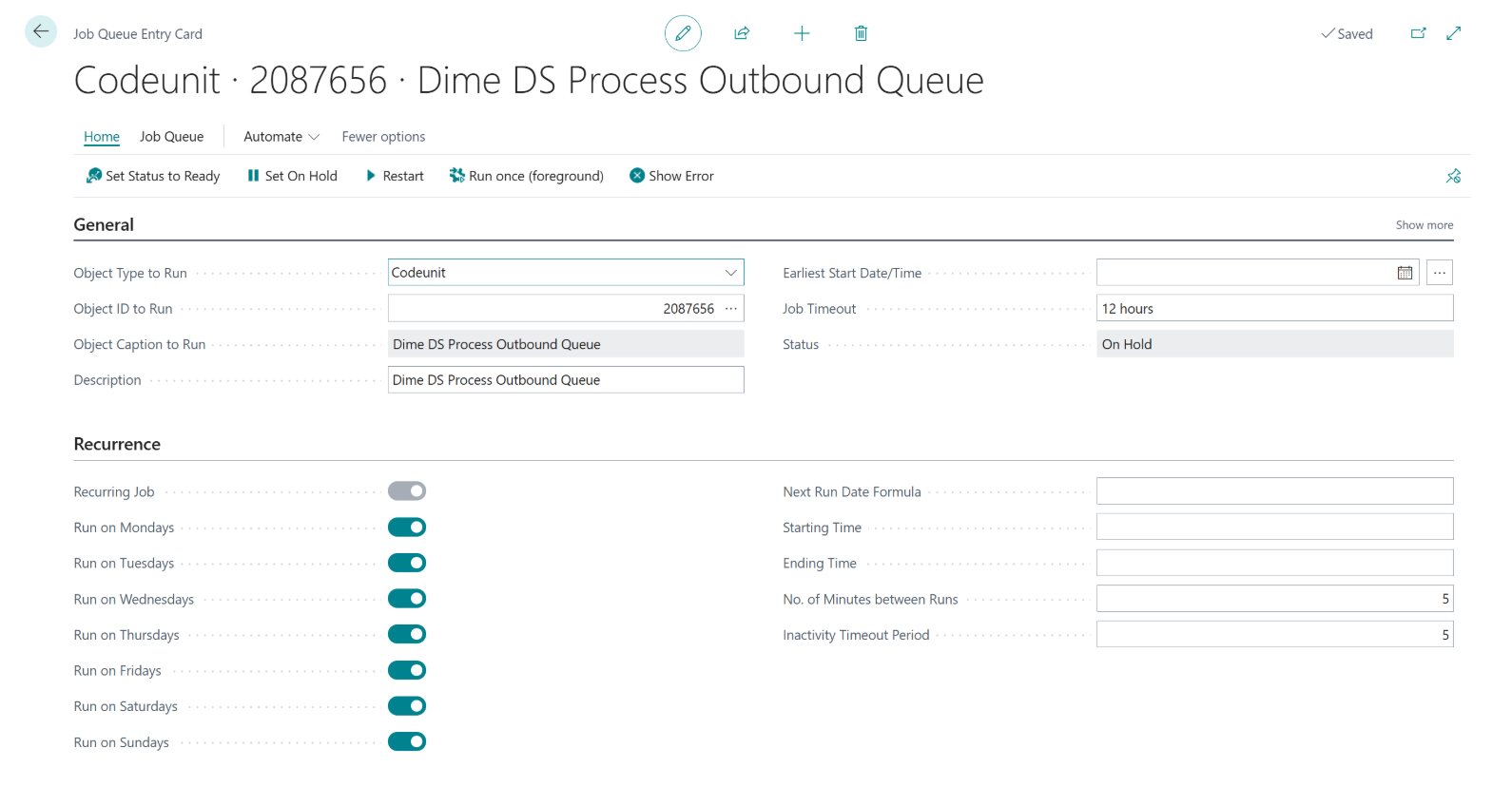Toggle Run on Fridays
The width and height of the screenshot is (1512, 806).
pyautogui.click(x=407, y=670)
